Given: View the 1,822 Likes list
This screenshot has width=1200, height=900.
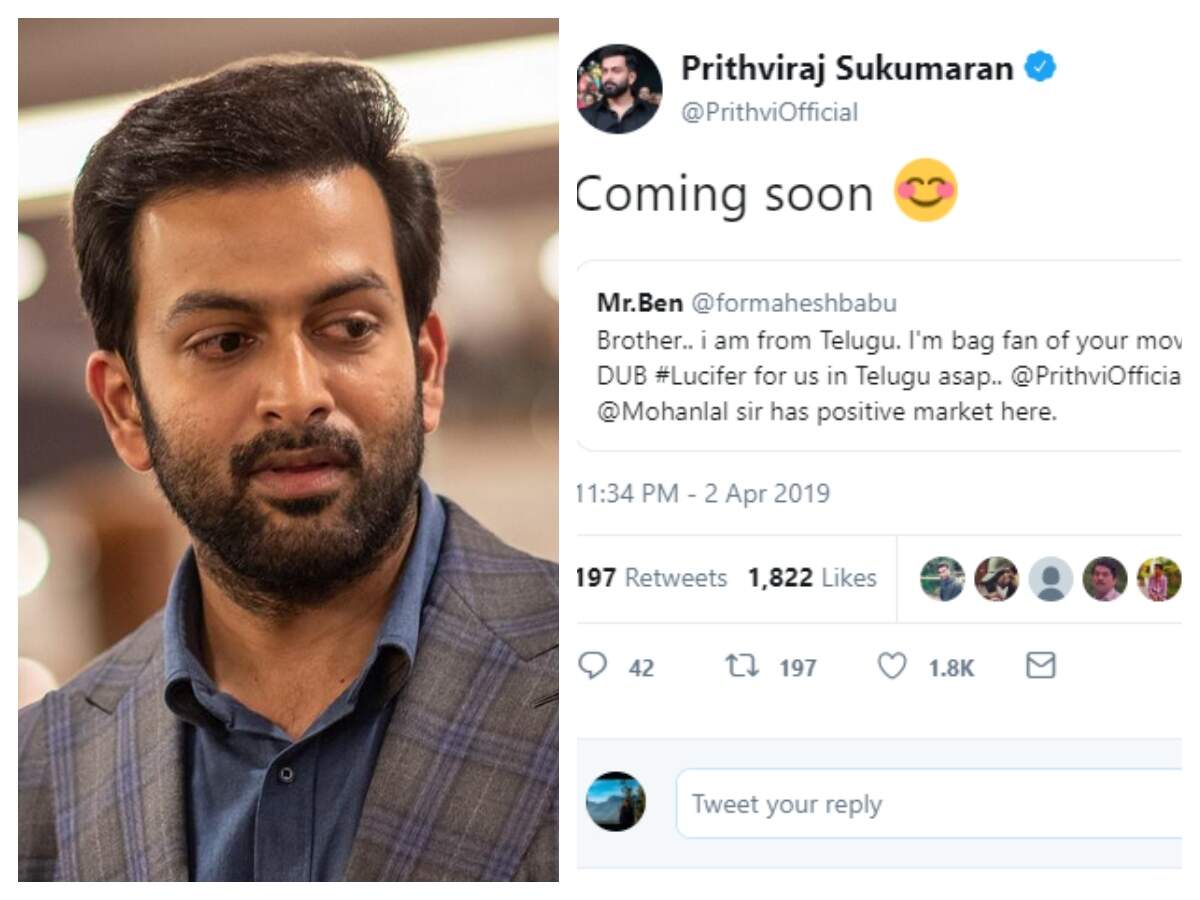Looking at the screenshot, I should tap(811, 578).
